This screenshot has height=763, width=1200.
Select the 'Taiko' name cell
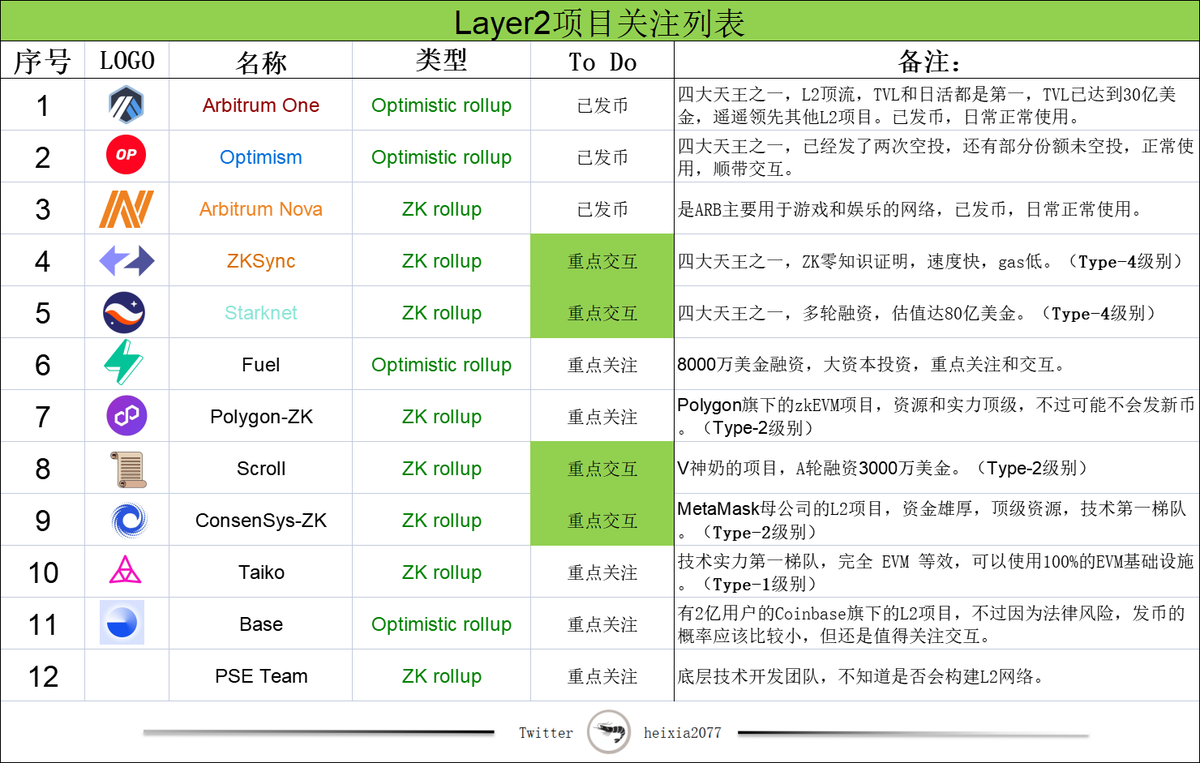click(261, 573)
